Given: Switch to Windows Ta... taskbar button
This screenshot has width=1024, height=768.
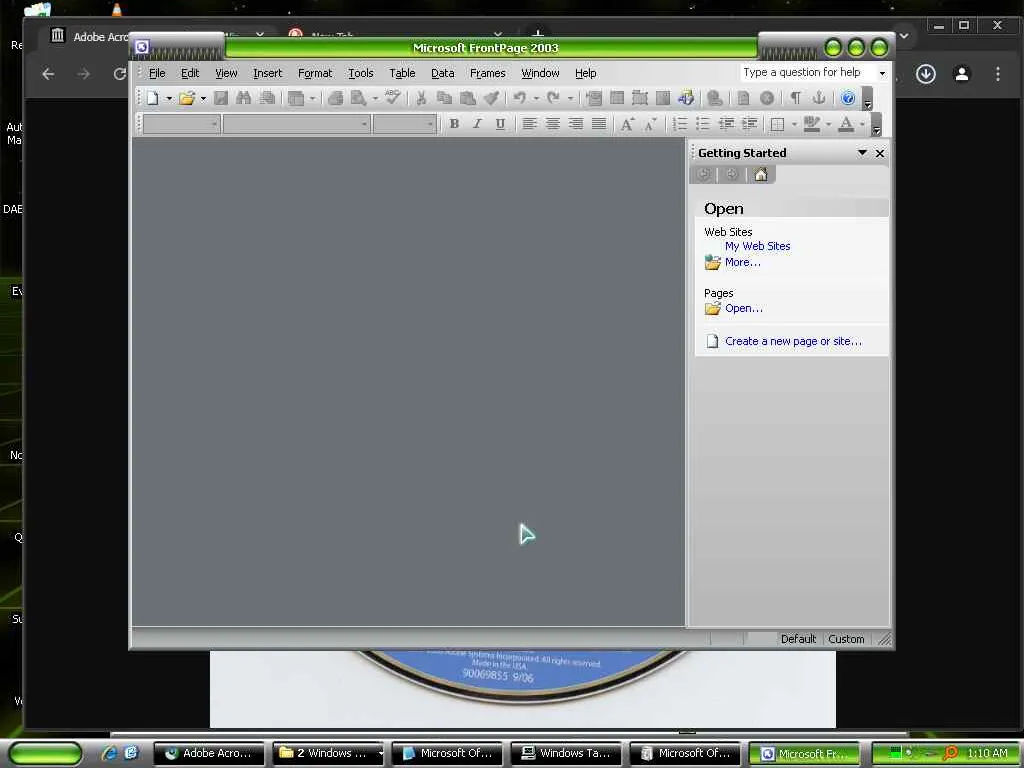Looking at the screenshot, I should (x=567, y=753).
